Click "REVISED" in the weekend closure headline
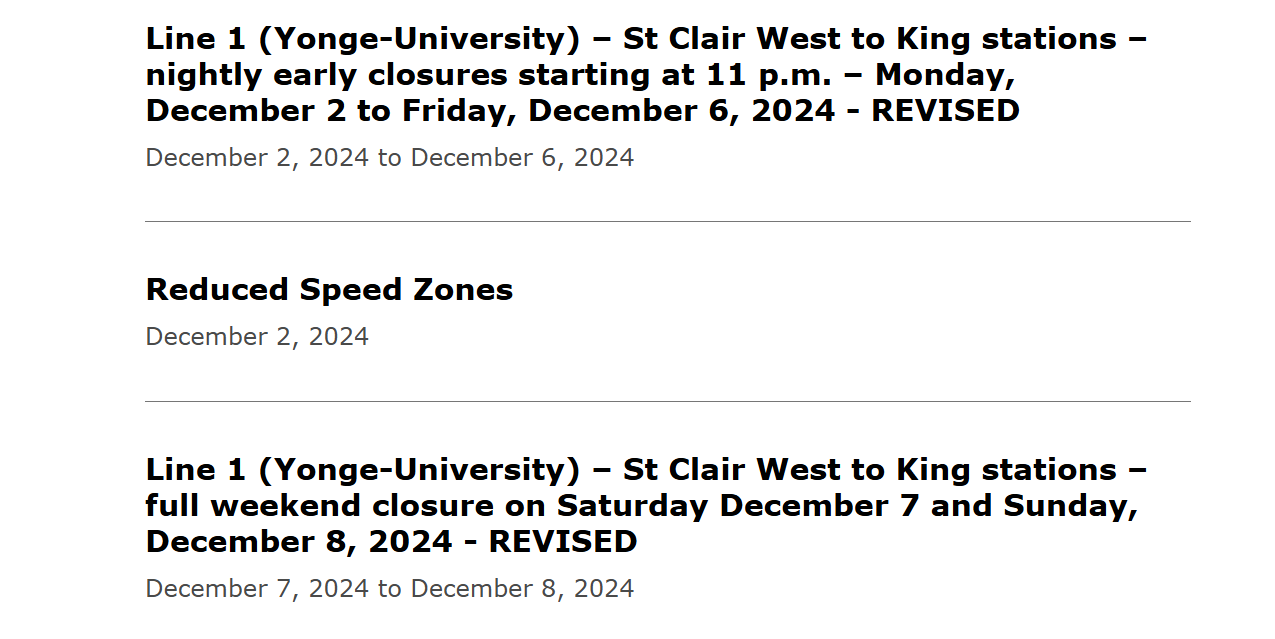The image size is (1275, 639). (x=563, y=542)
